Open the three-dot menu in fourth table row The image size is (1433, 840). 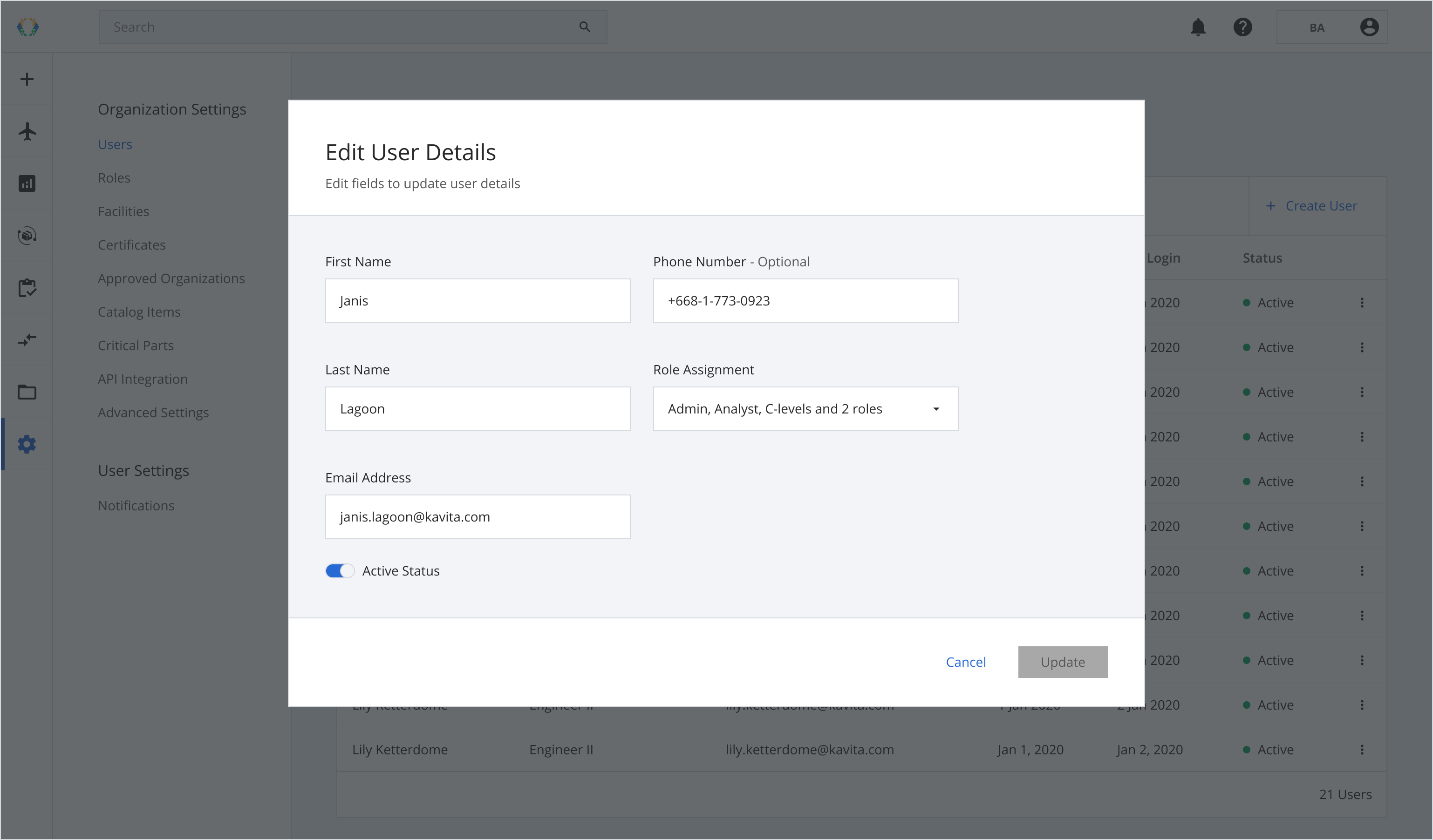(x=1361, y=436)
